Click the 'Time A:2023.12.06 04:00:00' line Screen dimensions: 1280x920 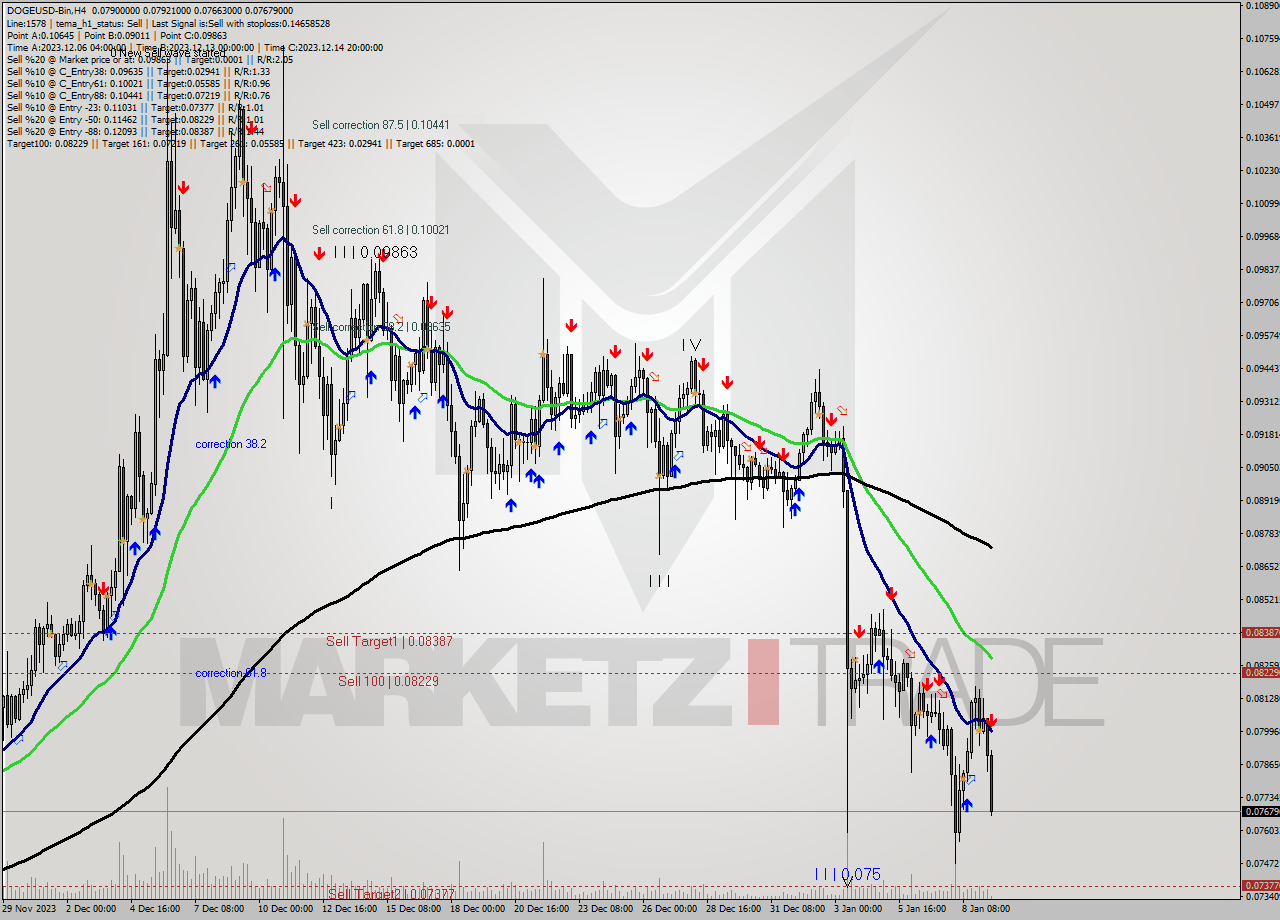coord(194,47)
